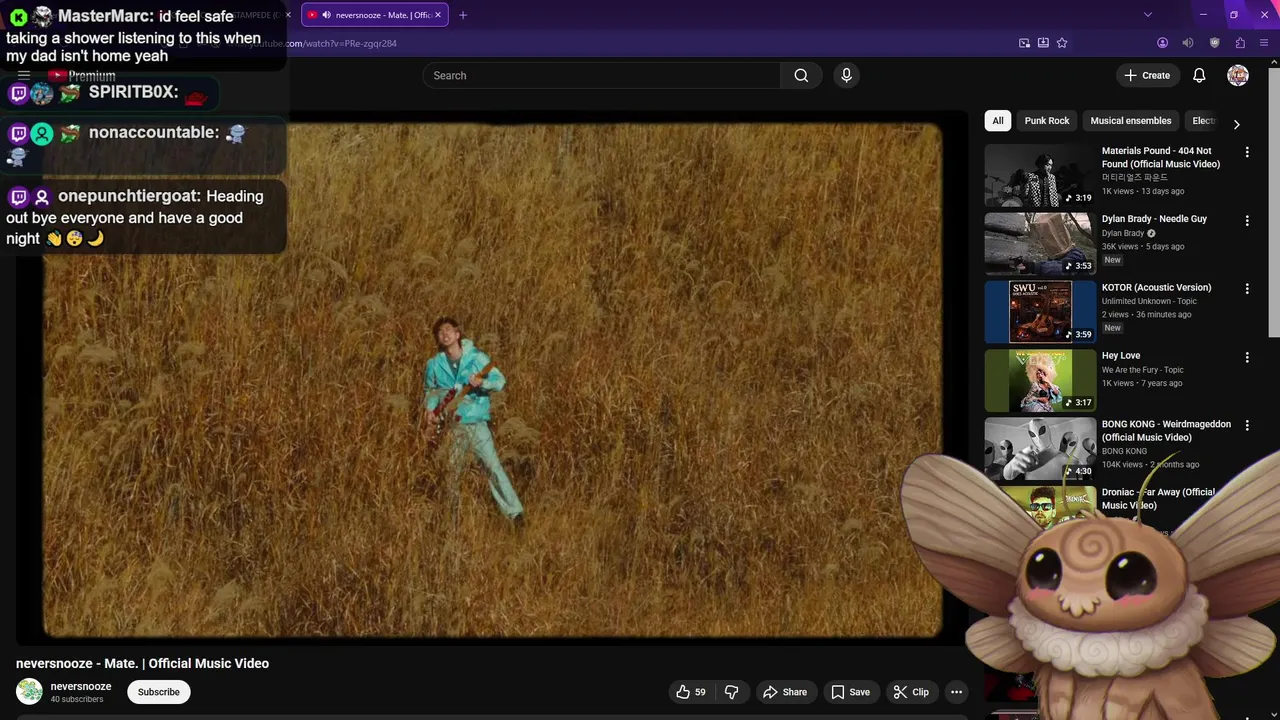Like the video with thumbs up
This screenshot has height=720, width=1280.
pos(691,692)
